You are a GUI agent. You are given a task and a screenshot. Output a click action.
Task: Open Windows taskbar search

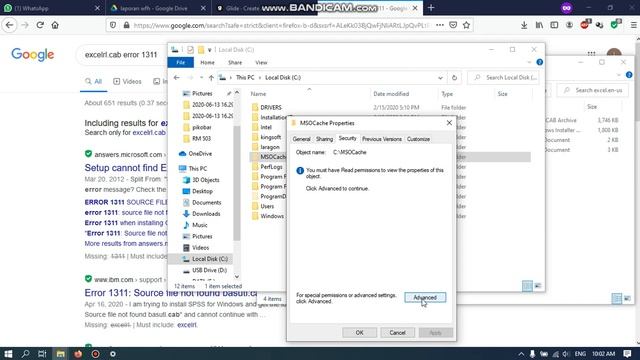coord(25,354)
